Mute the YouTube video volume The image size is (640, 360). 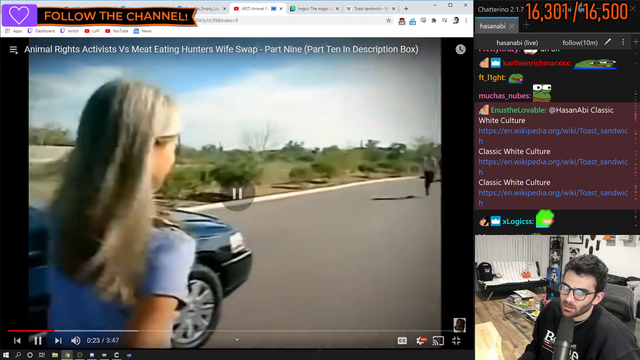(x=76, y=340)
